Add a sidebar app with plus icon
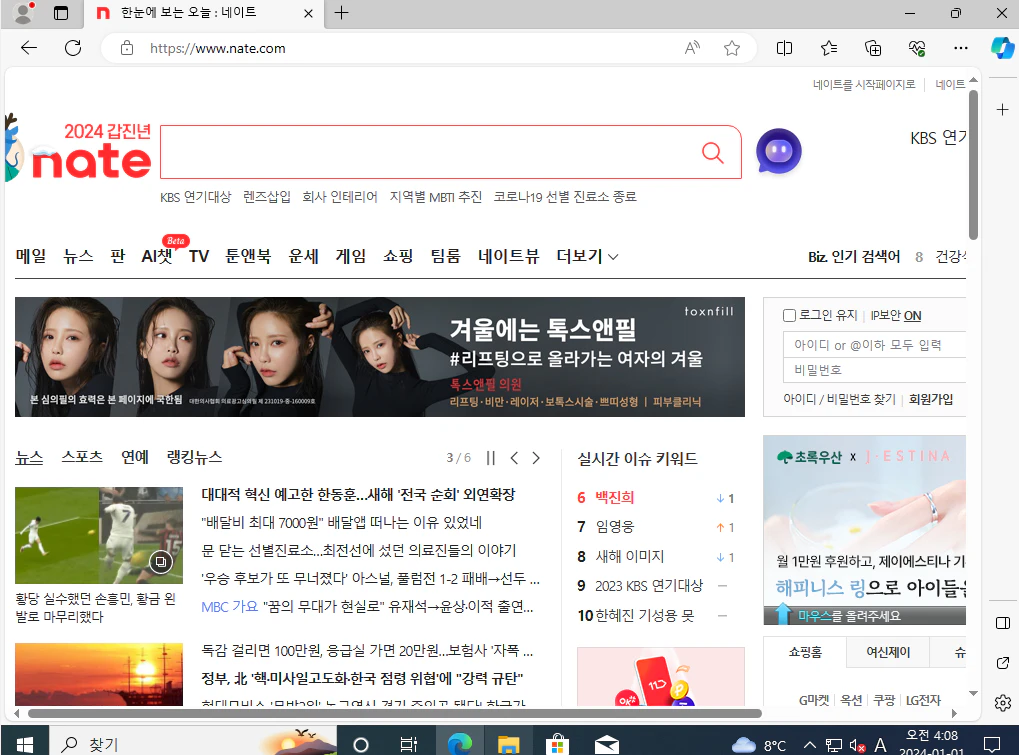The height and width of the screenshot is (755, 1019). coord(1002,110)
